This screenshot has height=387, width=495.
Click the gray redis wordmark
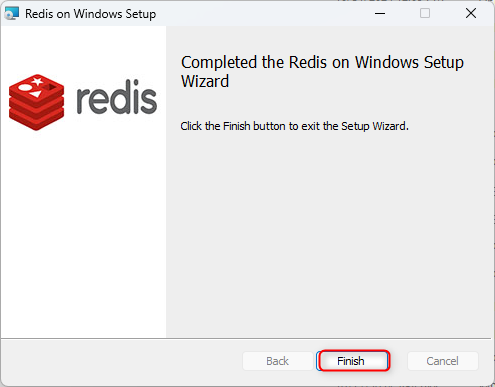click(116, 97)
